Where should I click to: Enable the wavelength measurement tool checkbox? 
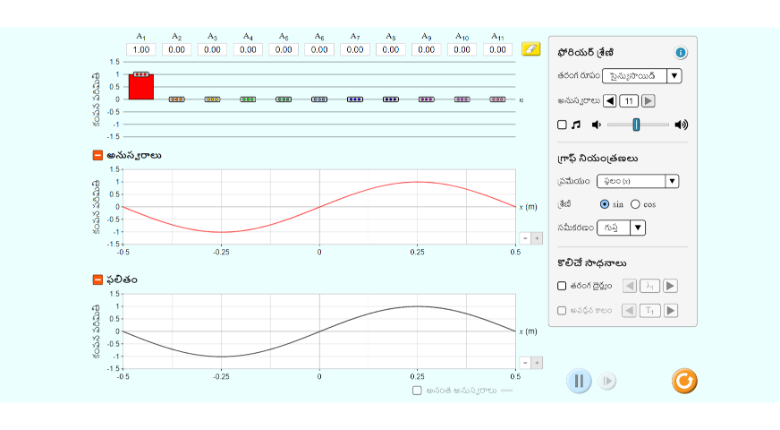(x=562, y=286)
